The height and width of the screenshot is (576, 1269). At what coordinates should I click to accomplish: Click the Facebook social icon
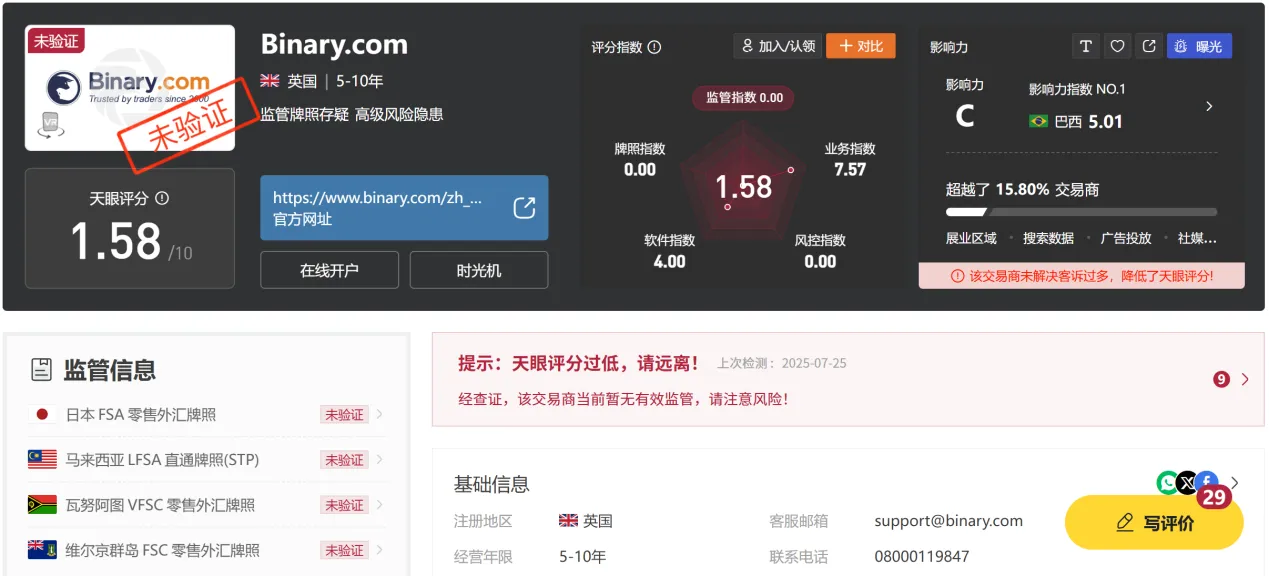(1207, 482)
